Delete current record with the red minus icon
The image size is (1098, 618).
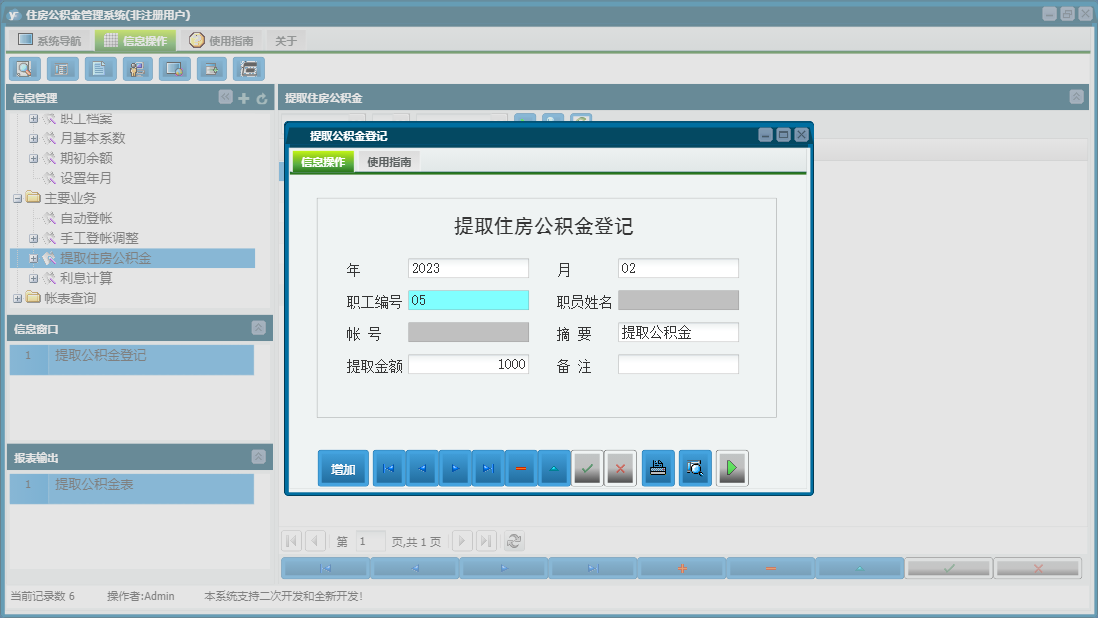tap(520, 467)
